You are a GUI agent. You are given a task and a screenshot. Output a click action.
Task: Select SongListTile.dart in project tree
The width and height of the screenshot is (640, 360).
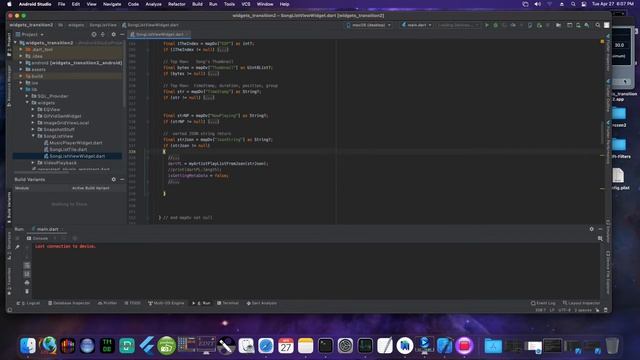click(65, 149)
